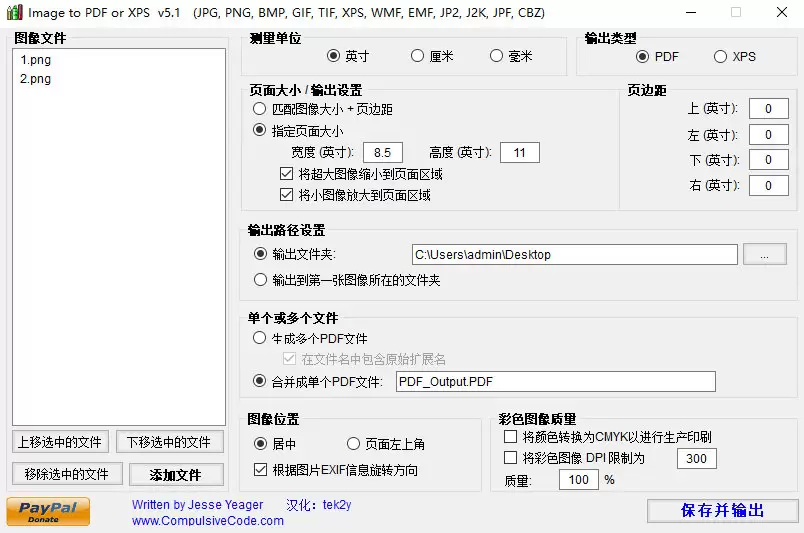
Task: Click 上移选中的文件 button
Action: (61, 442)
